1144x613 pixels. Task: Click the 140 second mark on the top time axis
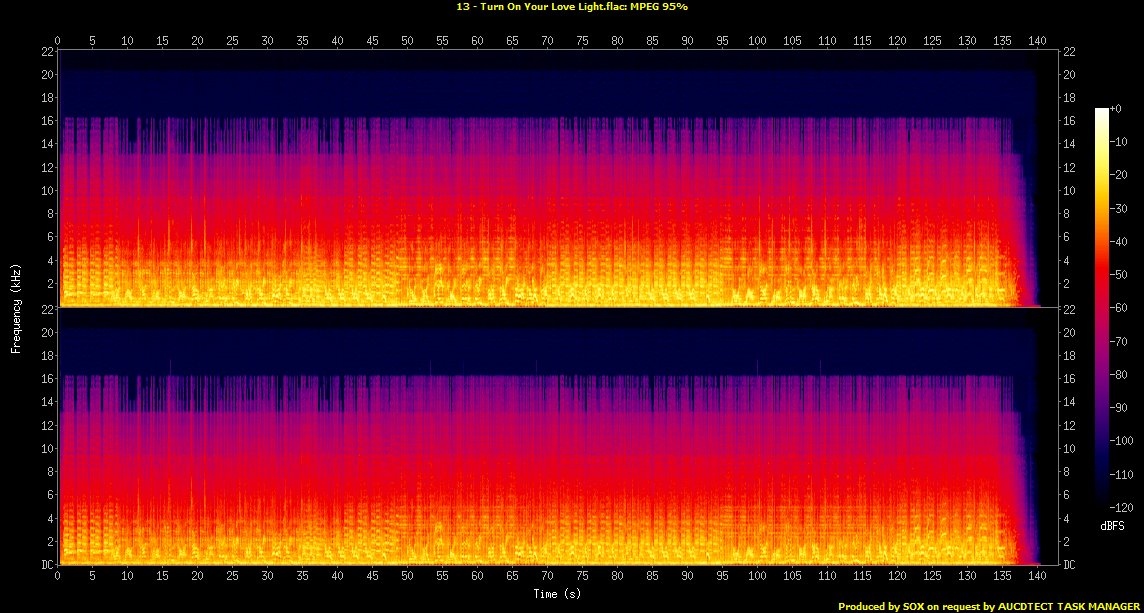tap(1037, 41)
